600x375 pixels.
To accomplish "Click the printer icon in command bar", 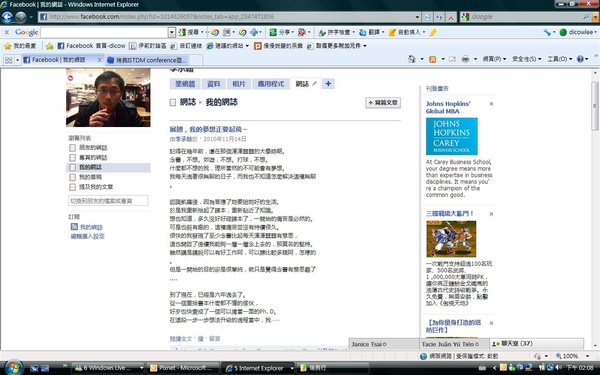I will [465, 59].
